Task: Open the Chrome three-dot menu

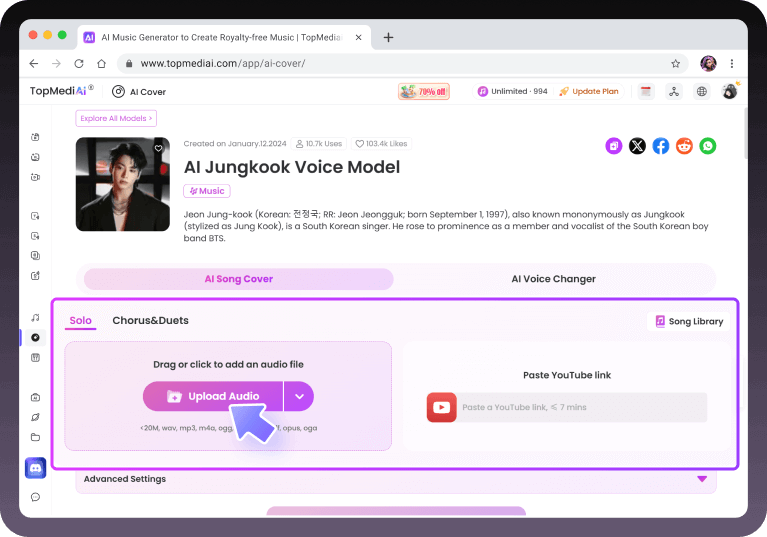Action: click(x=732, y=64)
